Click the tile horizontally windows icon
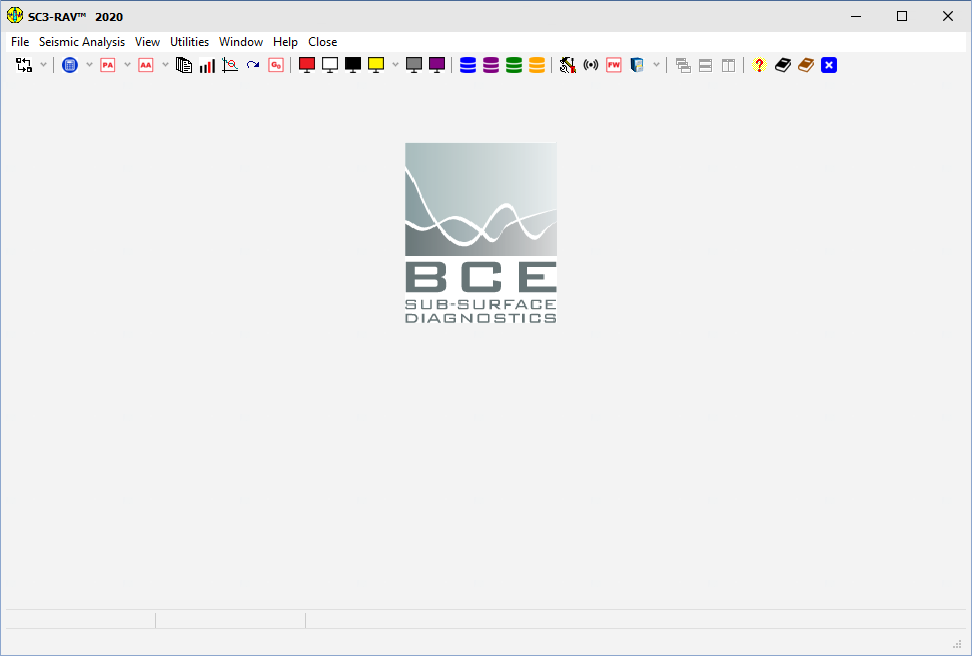This screenshot has height=656, width=972. (705, 65)
